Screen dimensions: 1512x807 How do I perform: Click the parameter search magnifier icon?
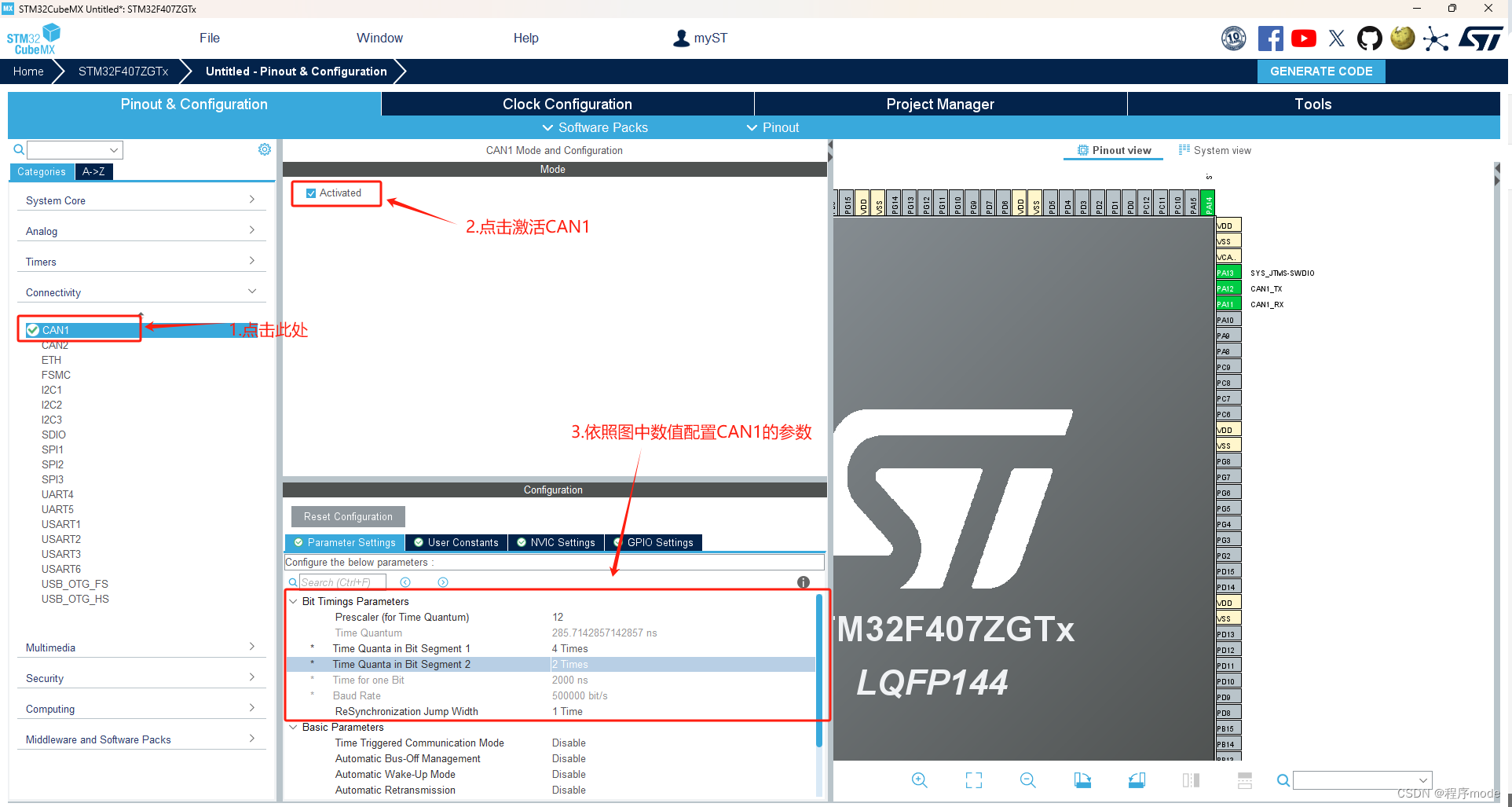coord(293,582)
